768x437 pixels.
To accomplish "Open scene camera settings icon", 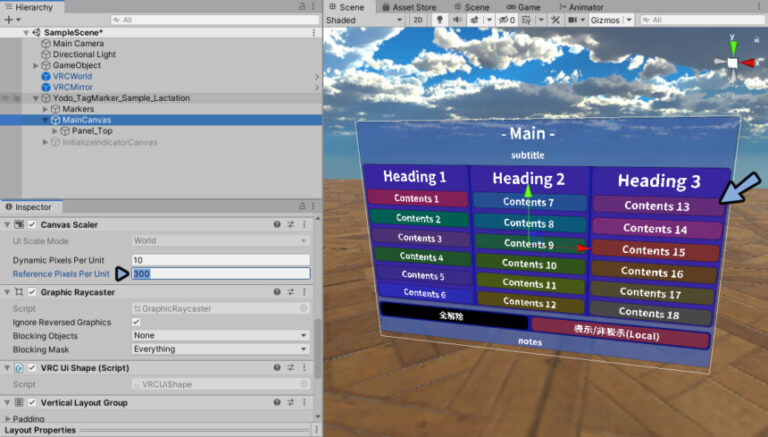I will click(x=572, y=20).
